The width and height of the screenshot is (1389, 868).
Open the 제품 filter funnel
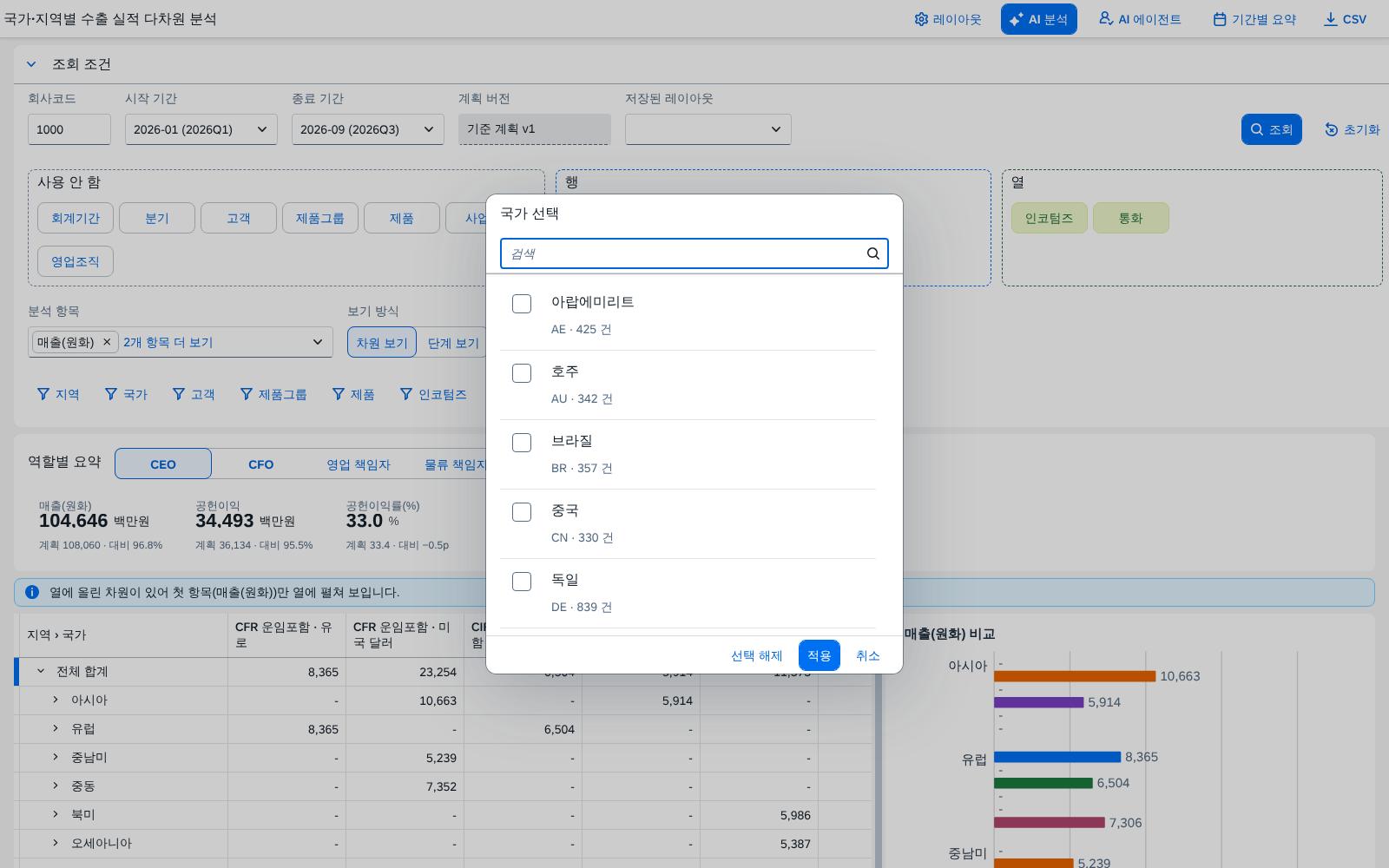pyautogui.click(x=353, y=394)
